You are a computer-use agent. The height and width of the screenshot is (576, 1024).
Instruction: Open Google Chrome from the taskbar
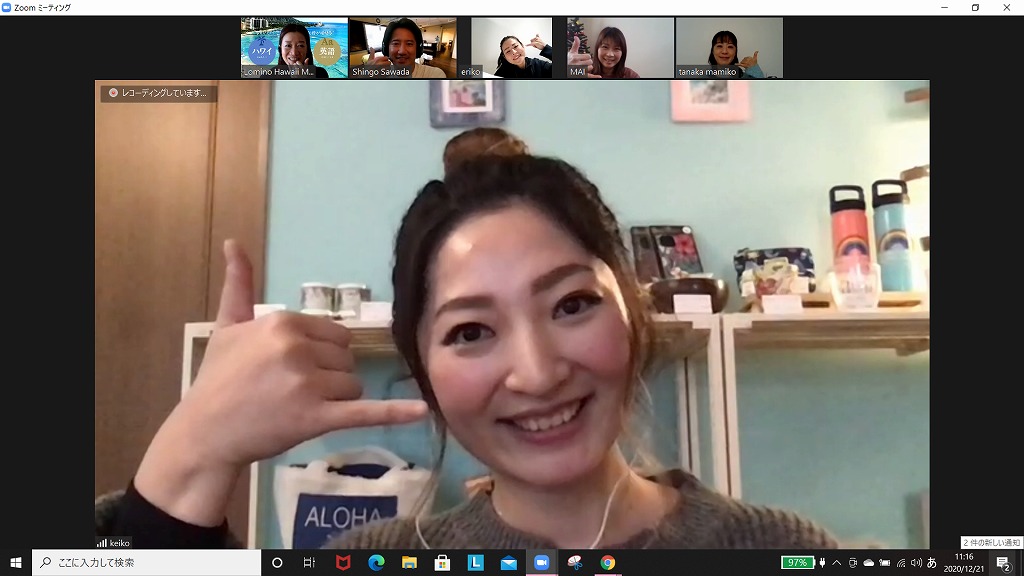coord(608,562)
